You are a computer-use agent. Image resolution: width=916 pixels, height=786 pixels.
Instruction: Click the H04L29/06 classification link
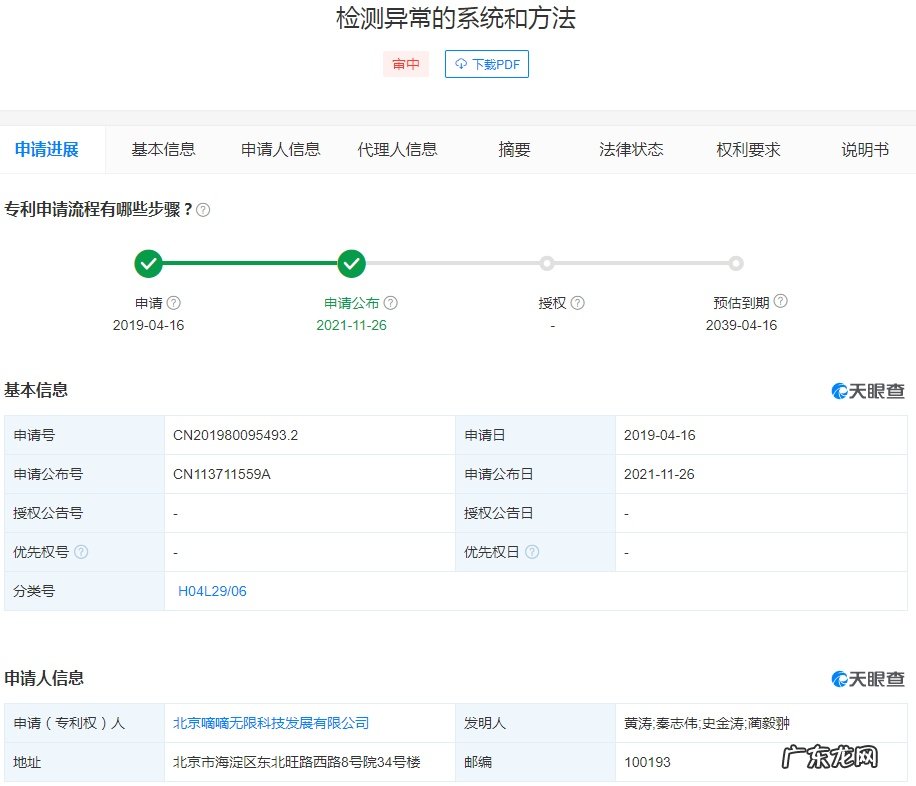pos(210,590)
